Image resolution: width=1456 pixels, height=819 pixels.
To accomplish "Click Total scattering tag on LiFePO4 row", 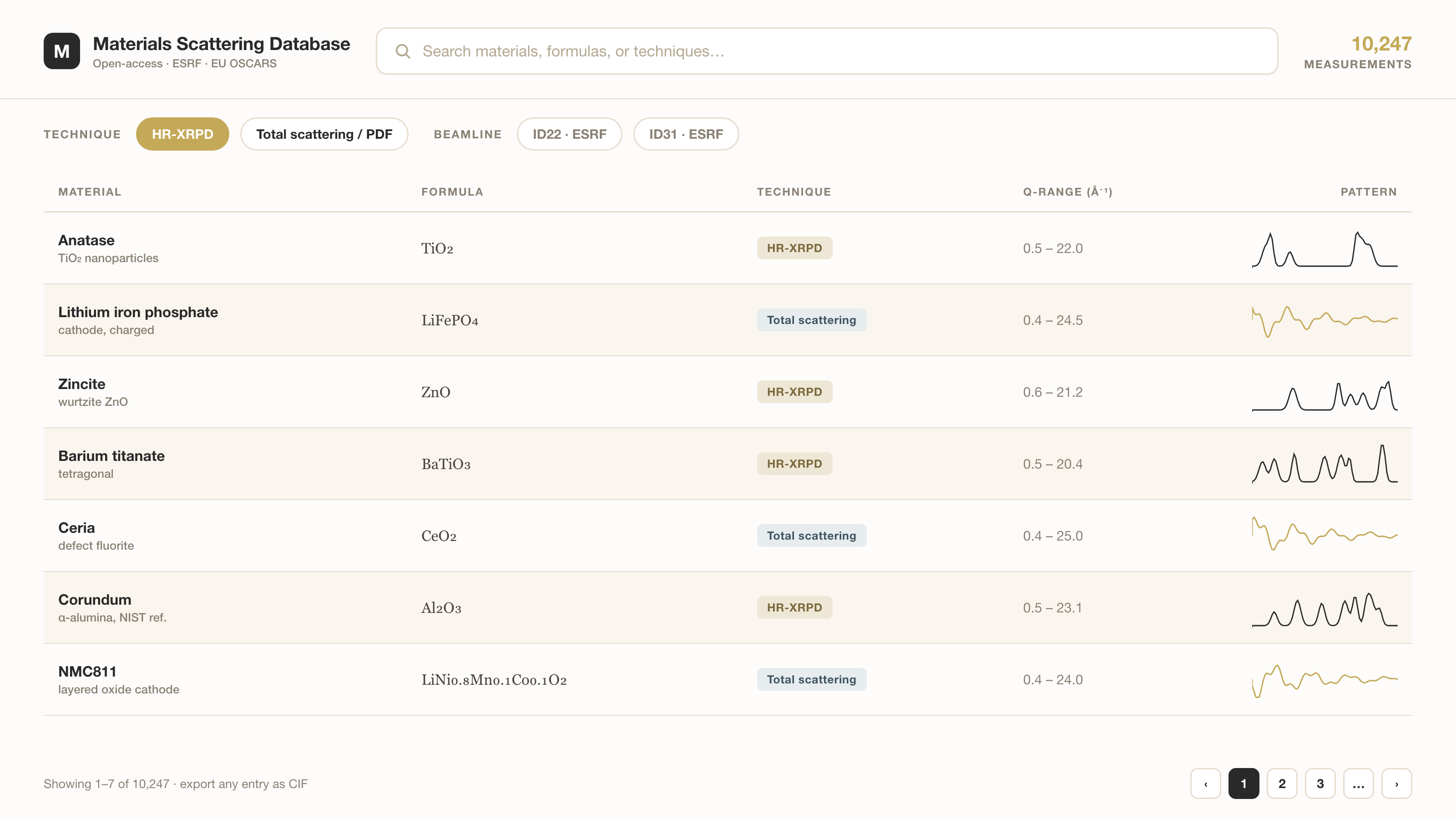I will pyautogui.click(x=811, y=320).
